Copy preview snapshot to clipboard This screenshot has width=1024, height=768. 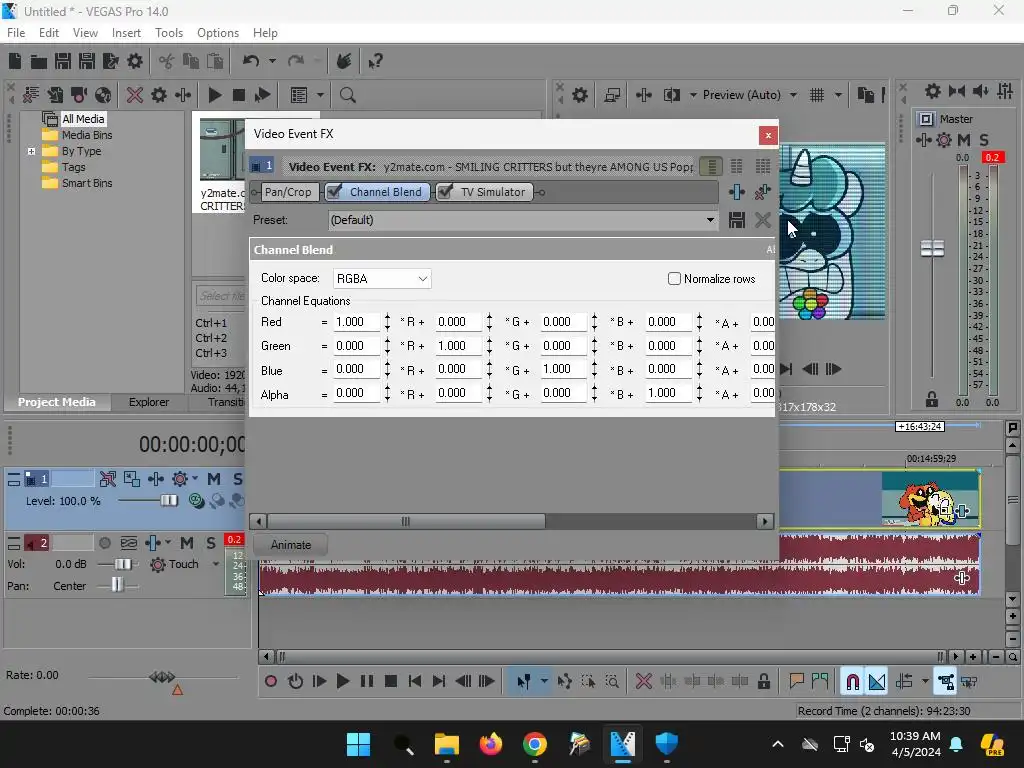pos(865,95)
